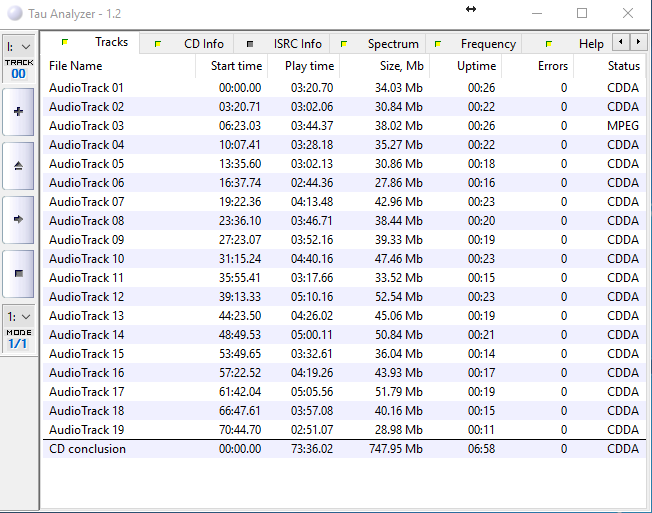Maximize the Tau Analyzer window
The width and height of the screenshot is (652, 513).
click(582, 13)
